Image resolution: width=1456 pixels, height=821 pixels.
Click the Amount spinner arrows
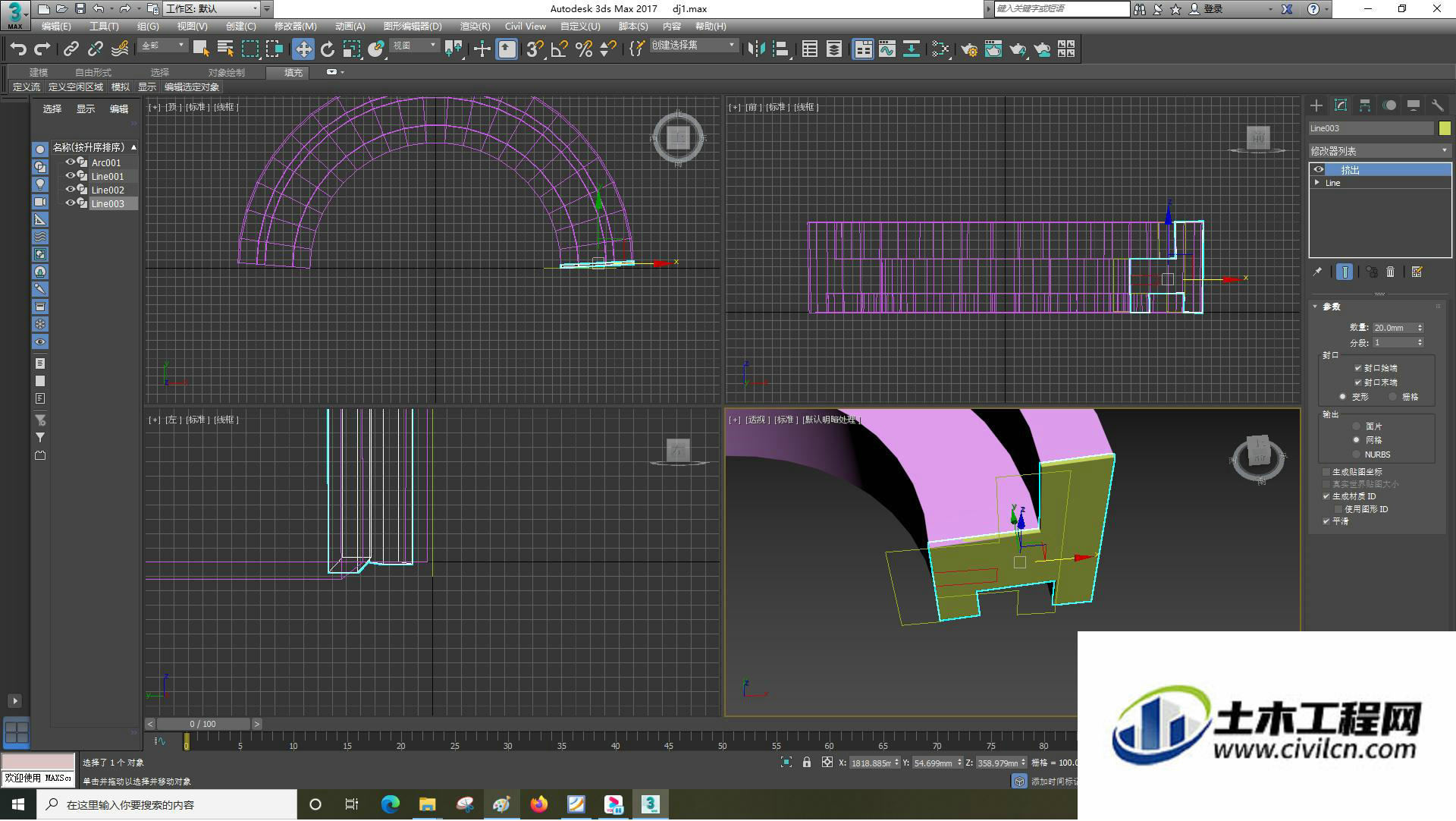tap(1420, 328)
